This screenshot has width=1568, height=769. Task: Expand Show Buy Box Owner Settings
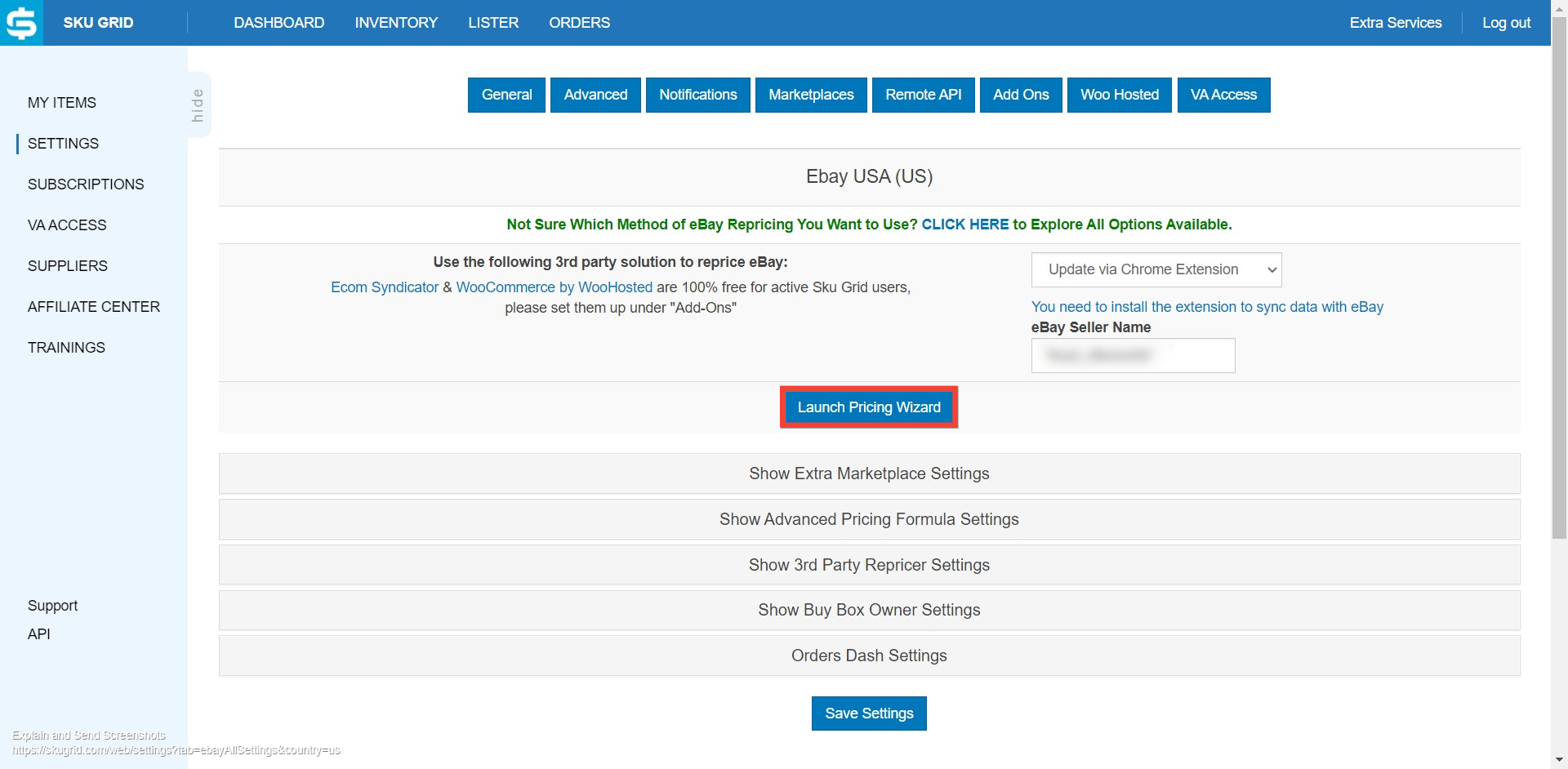[869, 610]
